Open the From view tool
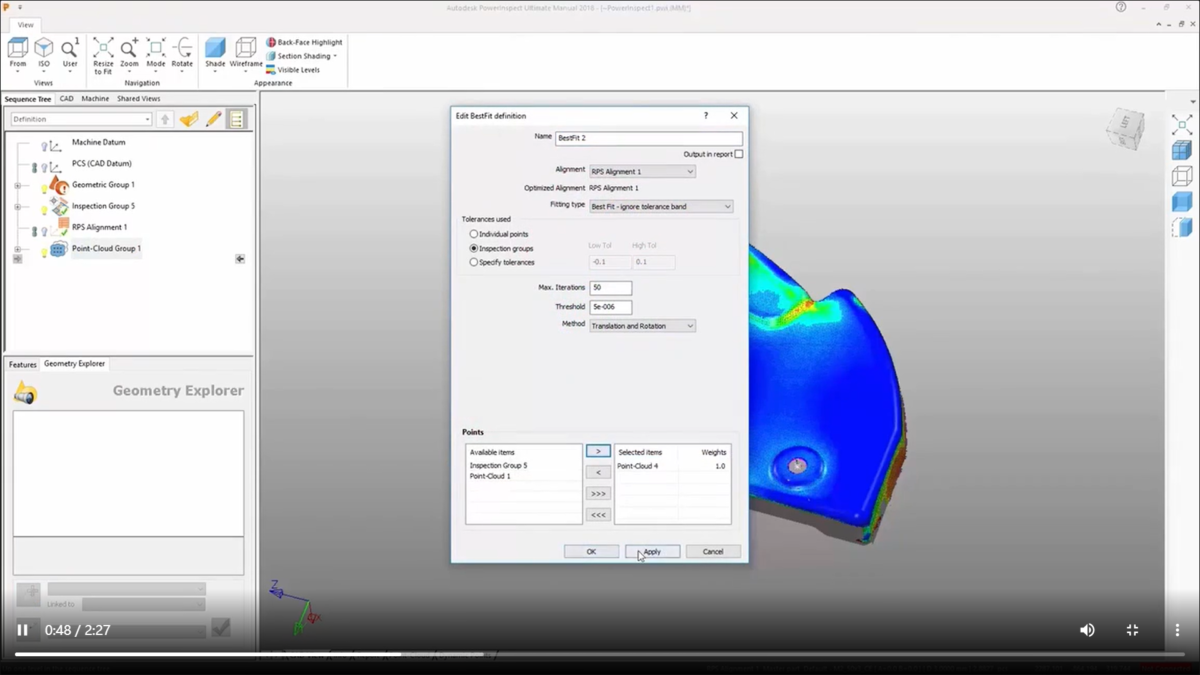1200x675 pixels. 18,53
